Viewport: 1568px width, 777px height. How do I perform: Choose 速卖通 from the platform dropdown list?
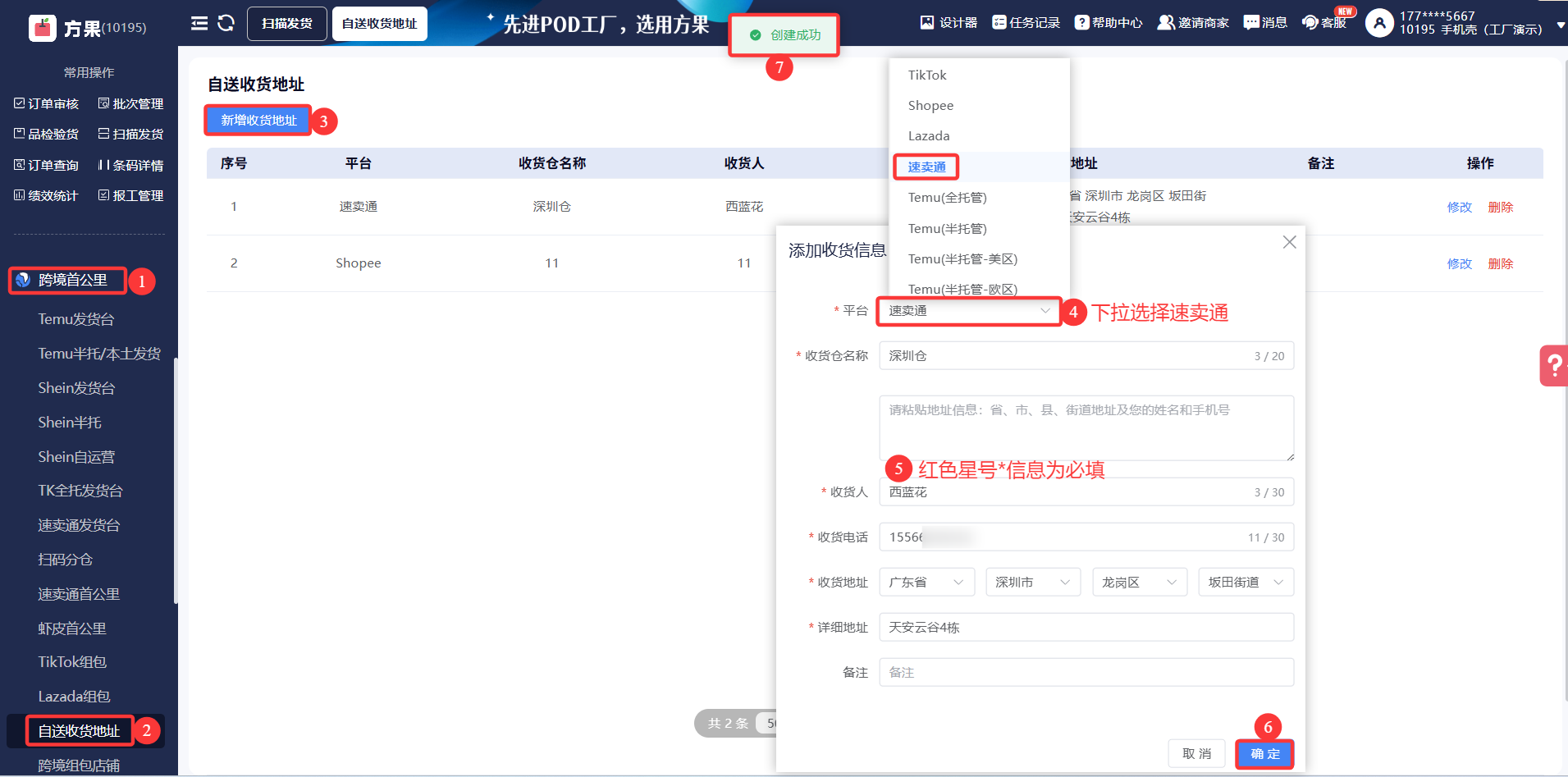click(979, 167)
